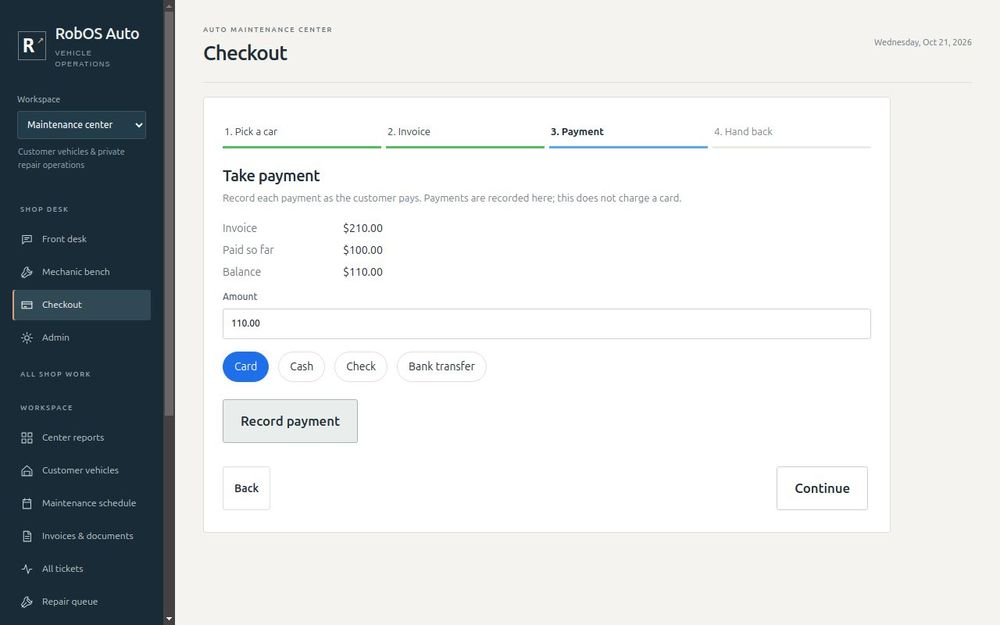The width and height of the screenshot is (1000, 625).
Task: Click the AUTO MAINTENANCE CENTER breadcrumb text
Action: tap(268, 29)
